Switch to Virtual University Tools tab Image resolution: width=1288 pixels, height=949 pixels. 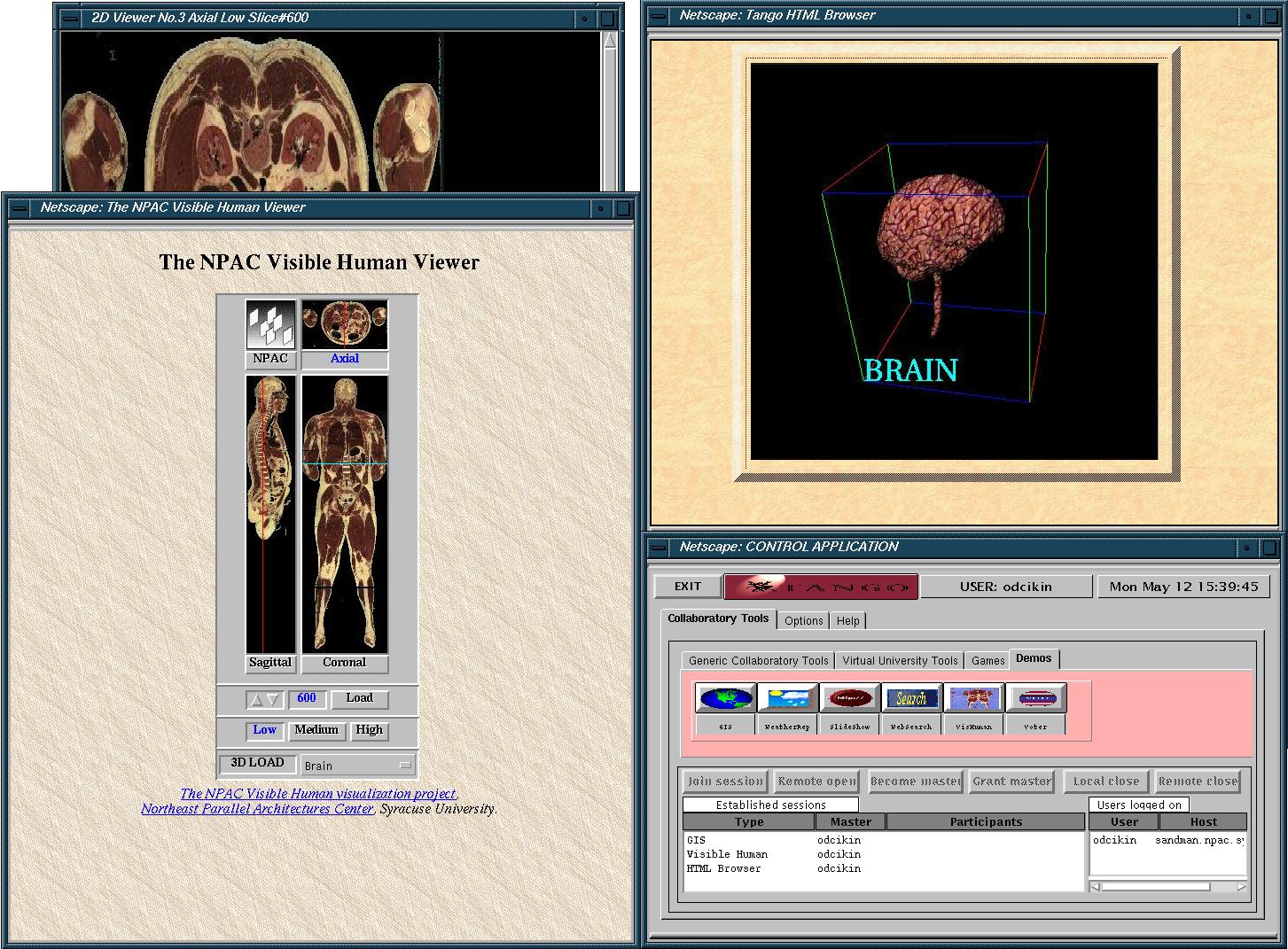[x=901, y=661]
